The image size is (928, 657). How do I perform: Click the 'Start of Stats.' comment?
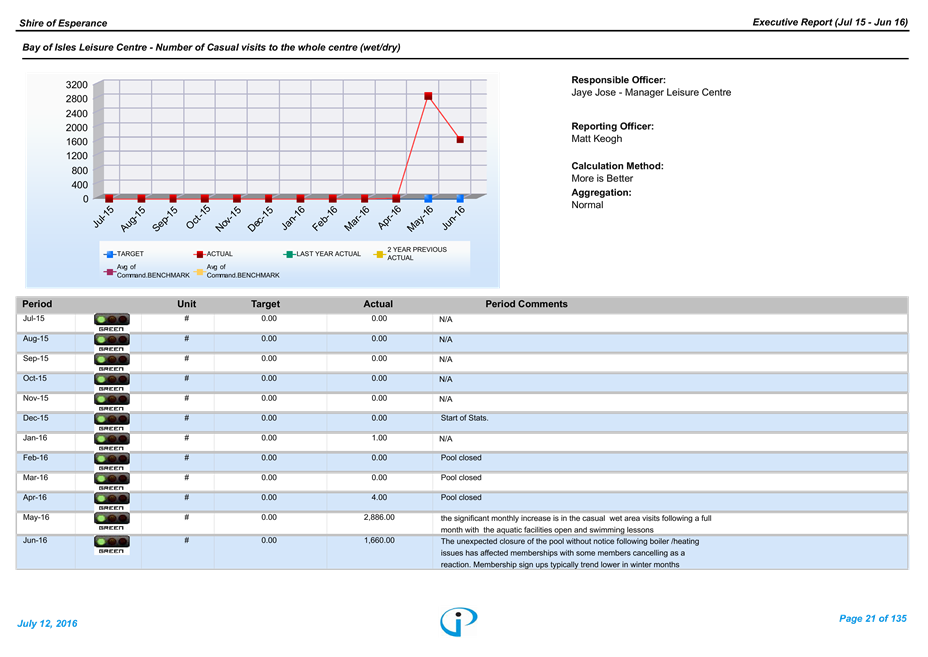point(465,418)
